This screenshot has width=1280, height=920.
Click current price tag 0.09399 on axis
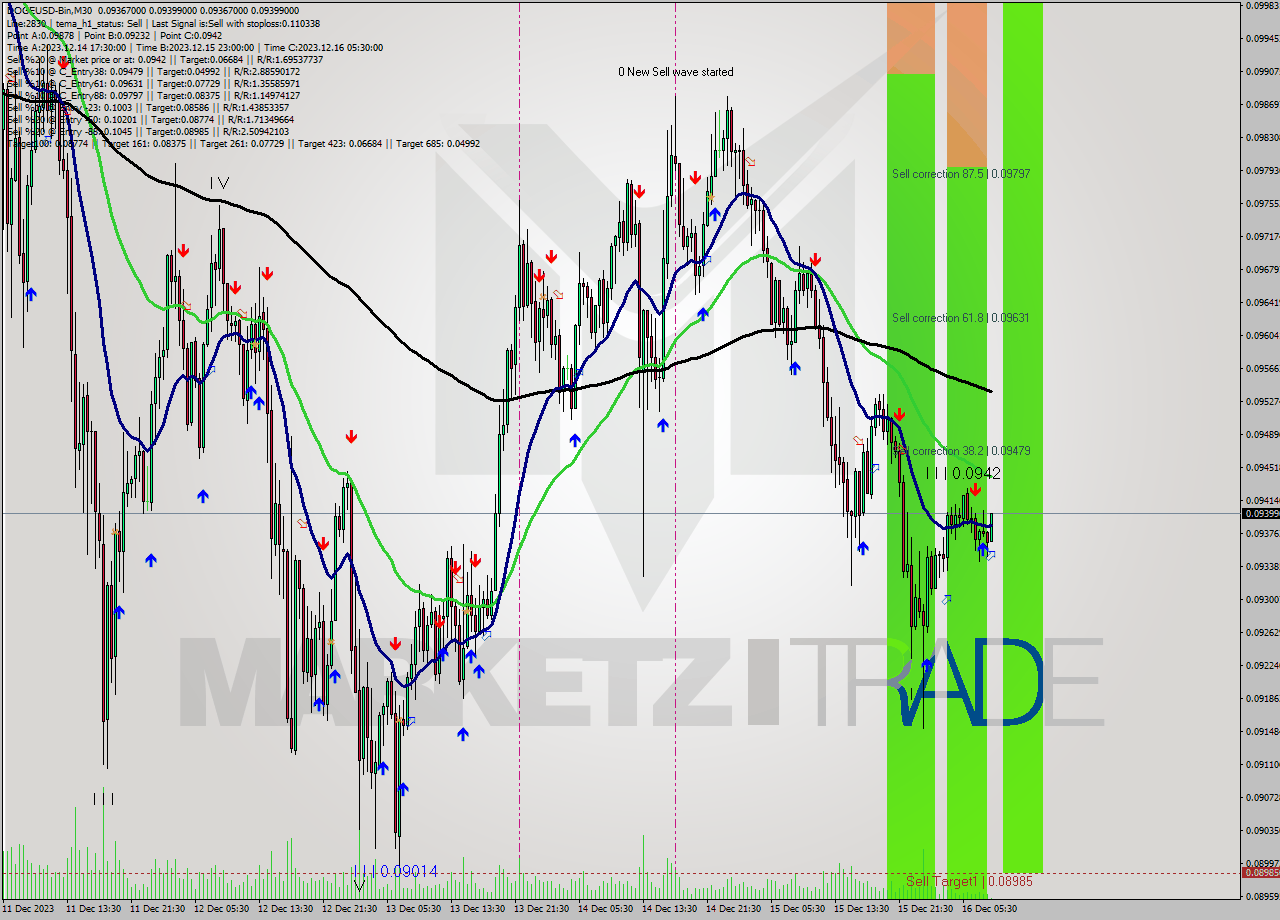point(1260,513)
